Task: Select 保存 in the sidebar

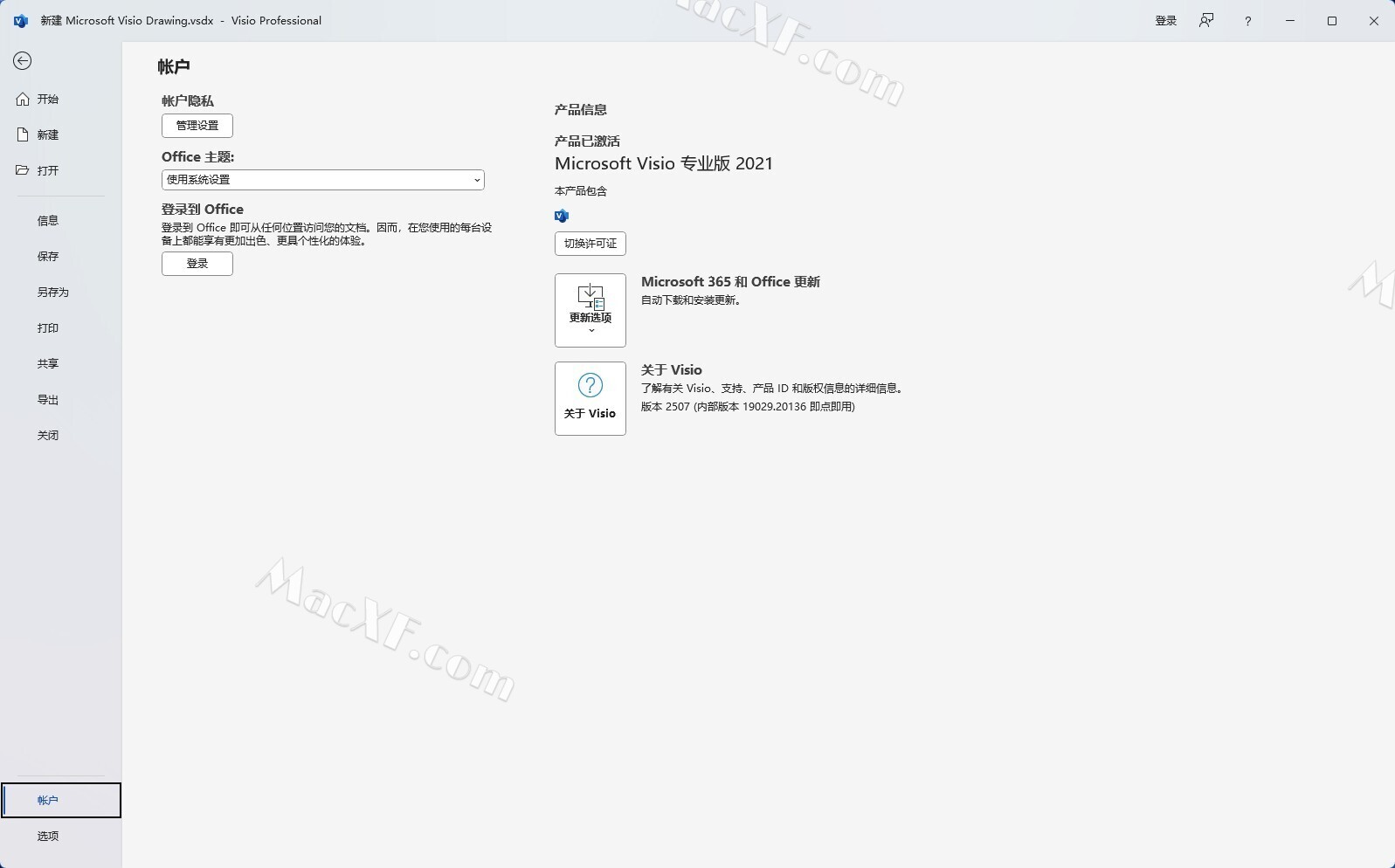Action: coord(60,257)
